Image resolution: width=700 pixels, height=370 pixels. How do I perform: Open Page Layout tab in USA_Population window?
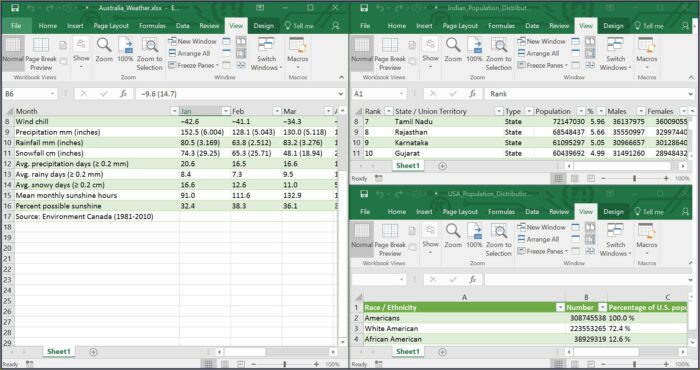(x=460, y=212)
